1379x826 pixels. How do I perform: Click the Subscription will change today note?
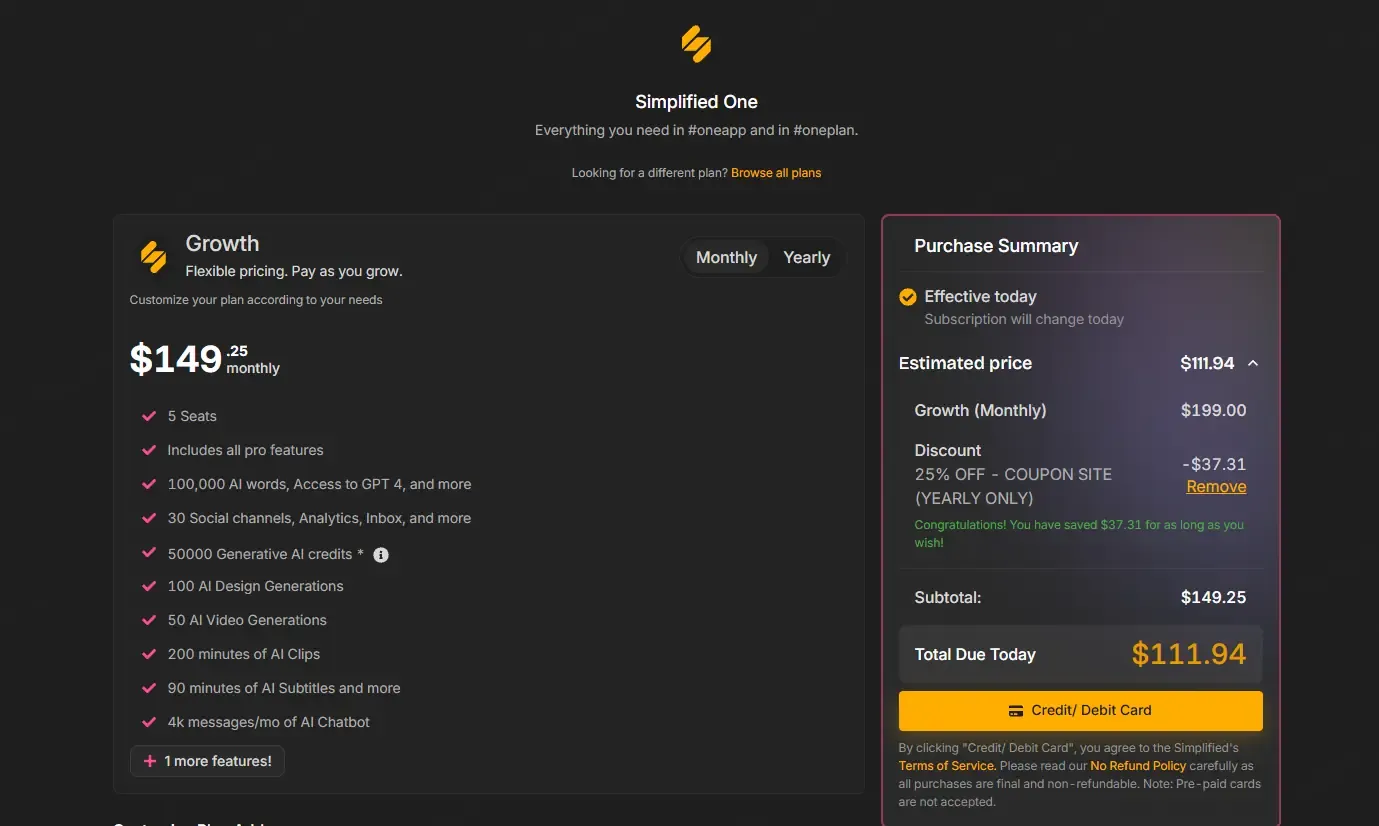click(1024, 319)
